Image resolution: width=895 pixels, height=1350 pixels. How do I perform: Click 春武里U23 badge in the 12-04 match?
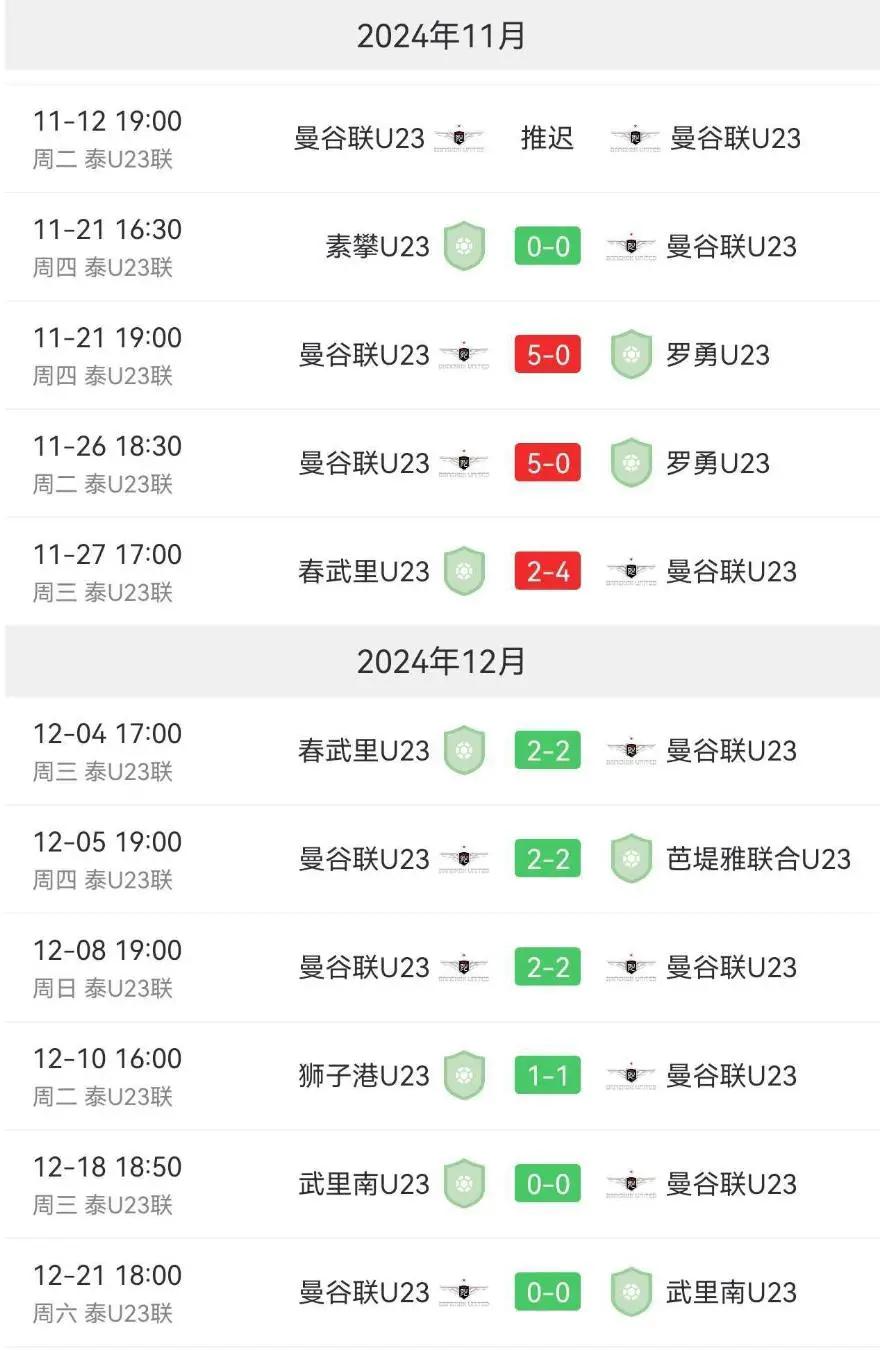point(464,750)
